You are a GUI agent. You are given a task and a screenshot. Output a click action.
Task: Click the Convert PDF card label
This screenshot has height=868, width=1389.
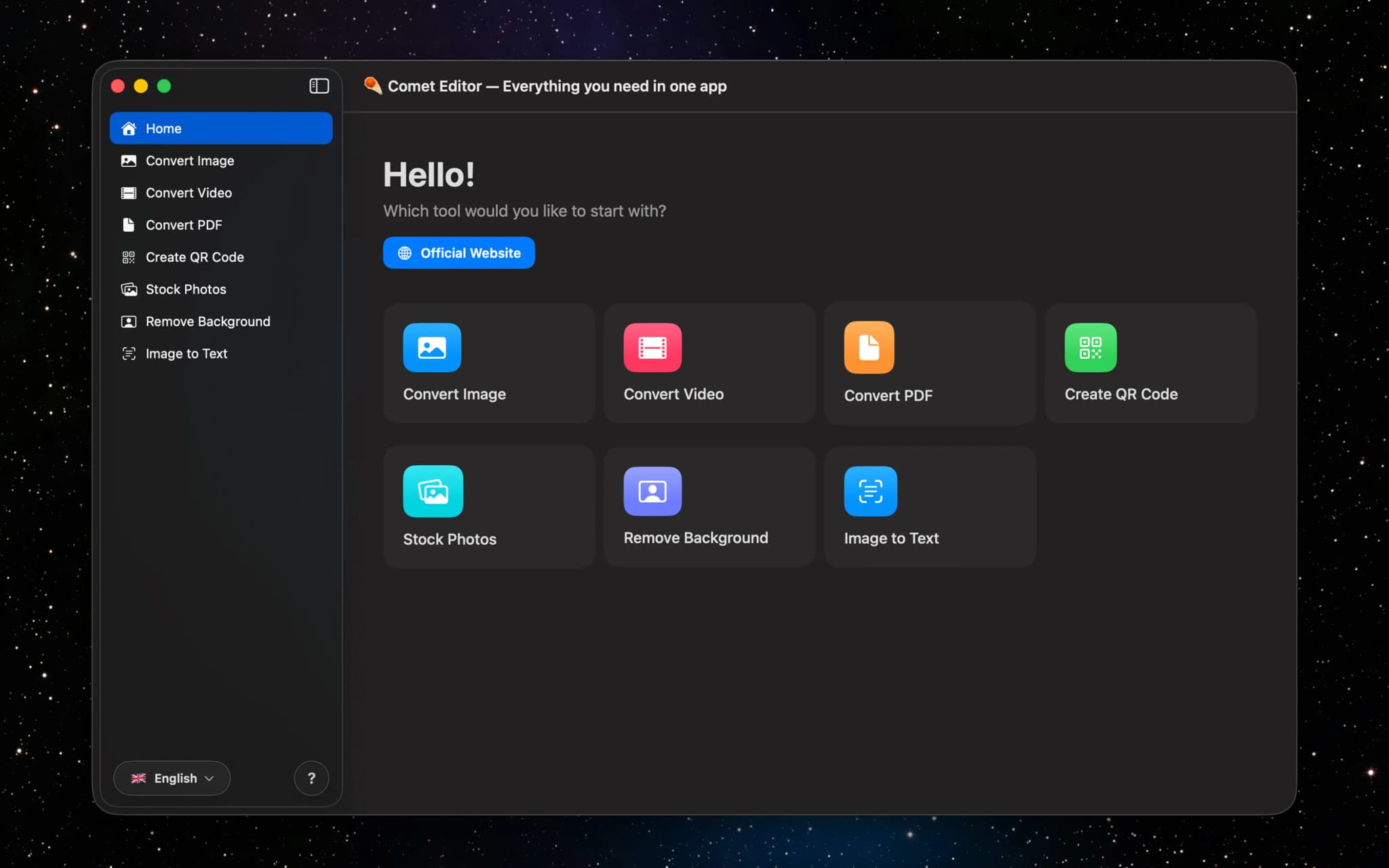tap(888, 395)
